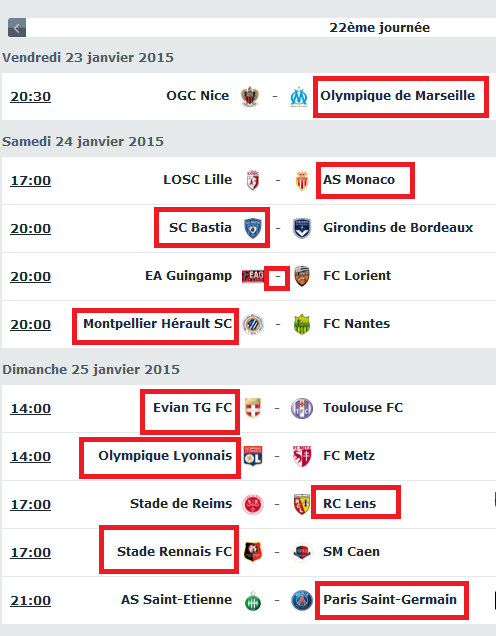Click the FC Nantes crest
This screenshot has height=636, width=496.
click(302, 324)
